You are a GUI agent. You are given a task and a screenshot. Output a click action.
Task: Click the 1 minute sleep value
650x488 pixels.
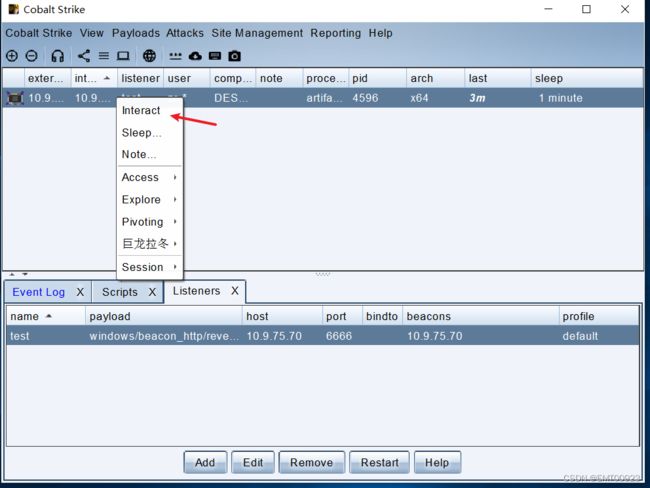click(561, 98)
